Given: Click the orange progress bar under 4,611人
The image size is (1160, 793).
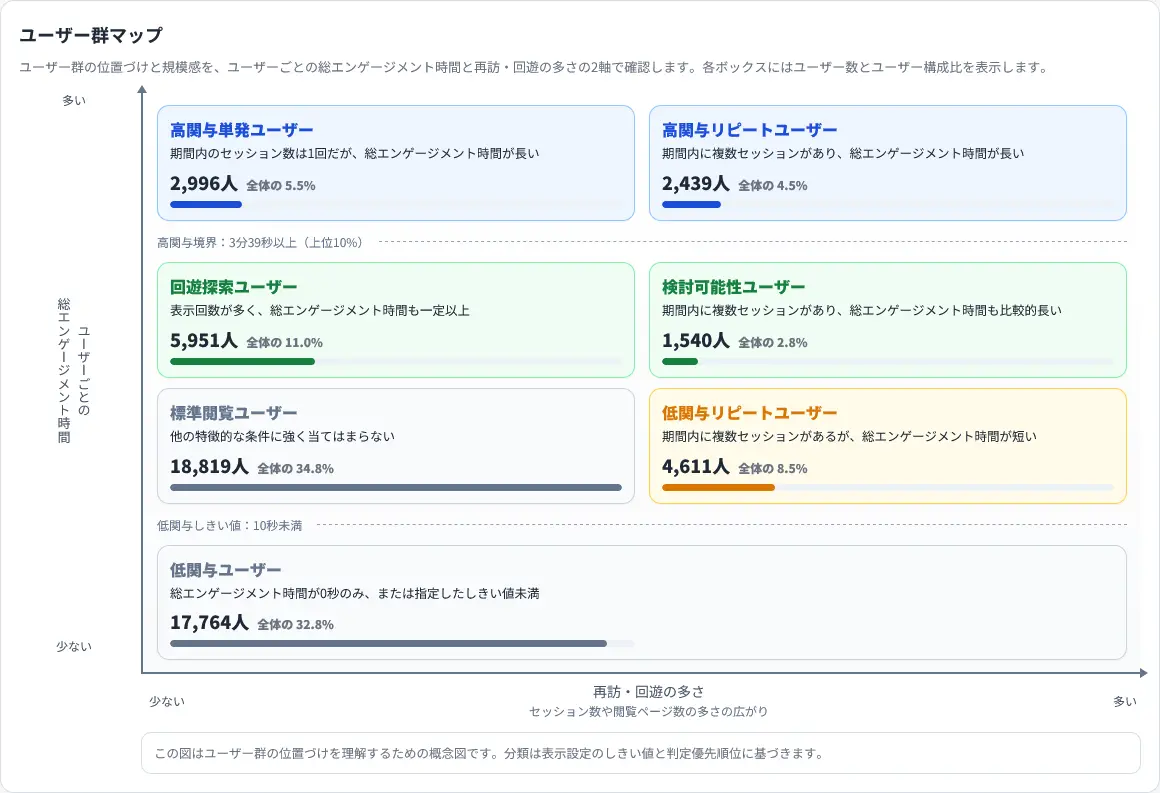Looking at the screenshot, I should click(718, 487).
